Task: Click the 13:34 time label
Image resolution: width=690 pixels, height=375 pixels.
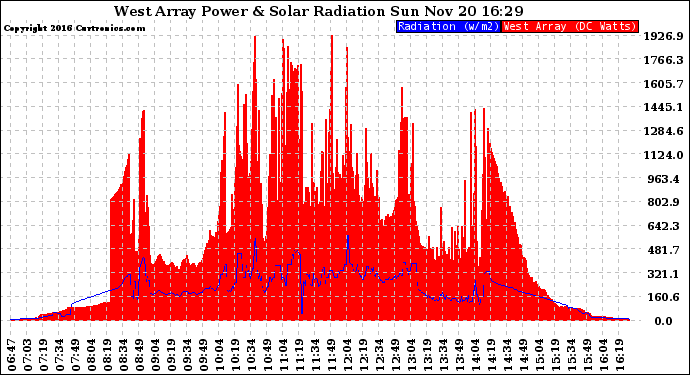Action: click(443, 355)
